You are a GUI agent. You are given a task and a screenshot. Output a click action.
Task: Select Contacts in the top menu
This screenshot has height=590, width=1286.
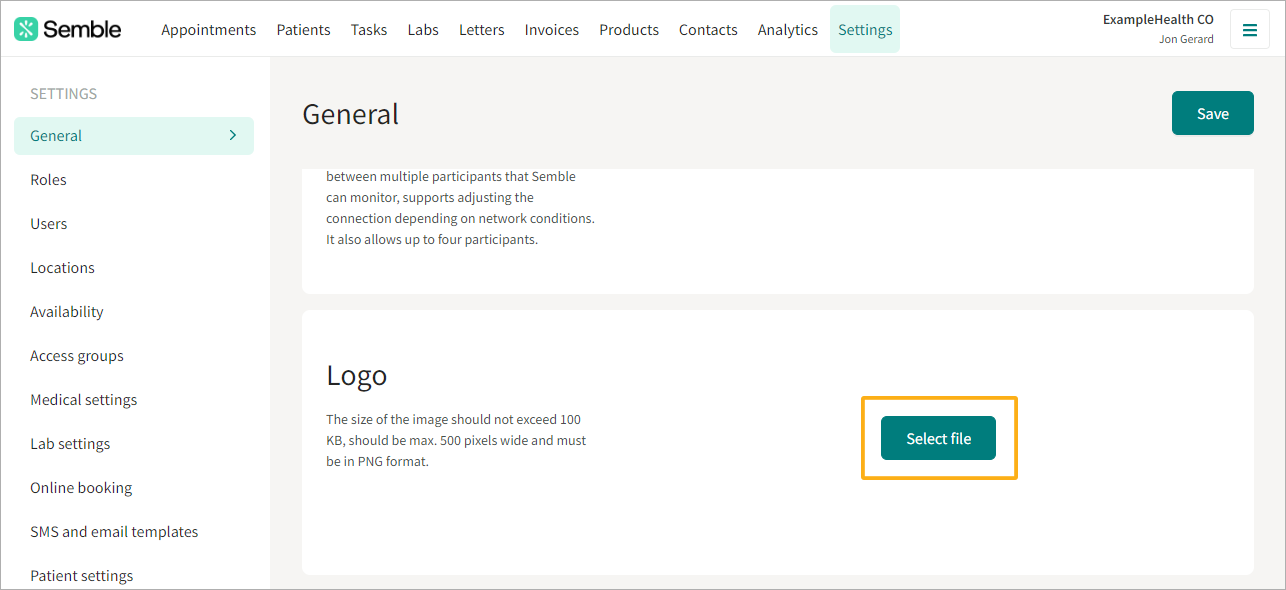[708, 29]
